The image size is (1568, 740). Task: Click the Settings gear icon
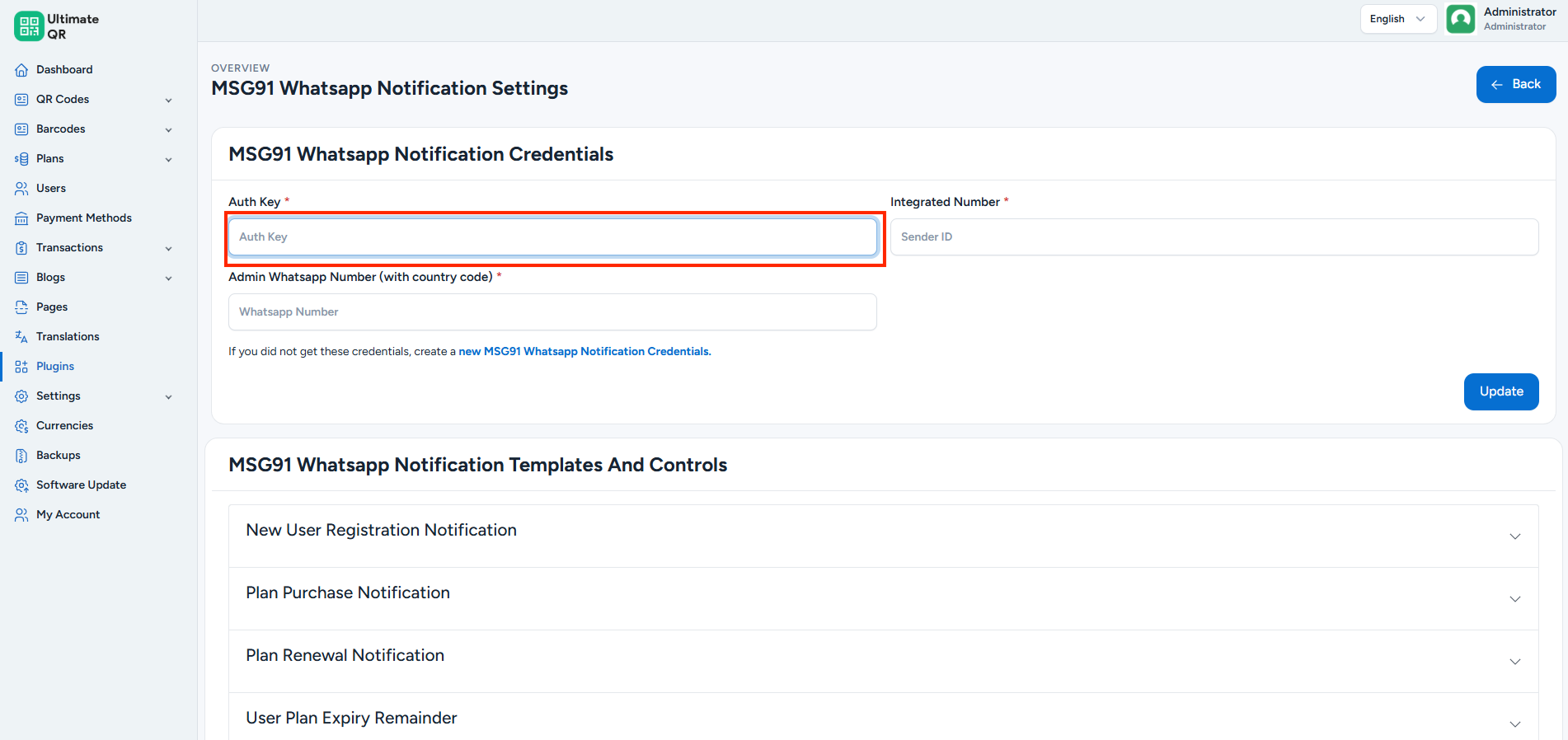point(21,396)
